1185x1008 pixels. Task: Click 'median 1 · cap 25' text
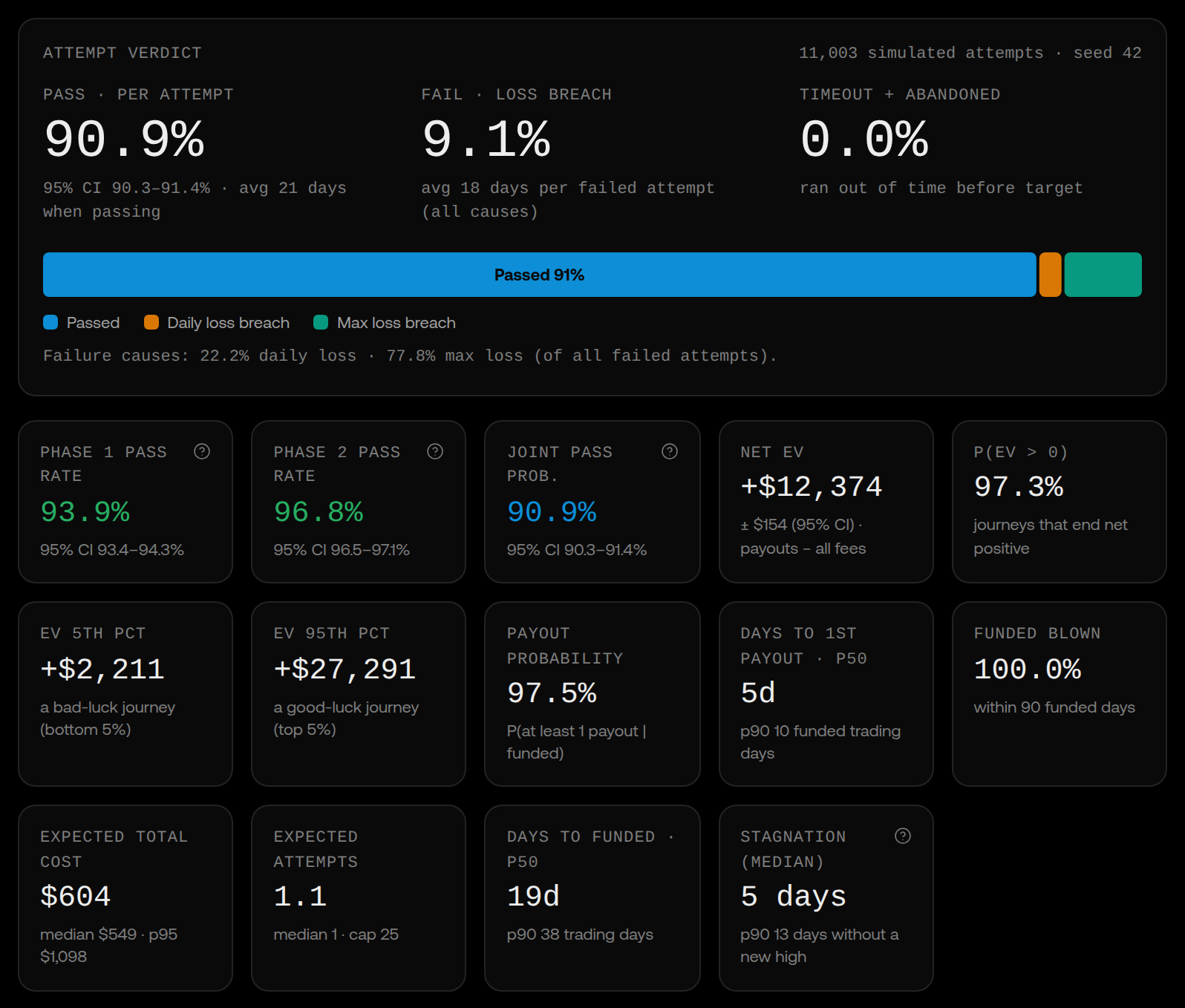pyautogui.click(x=336, y=935)
